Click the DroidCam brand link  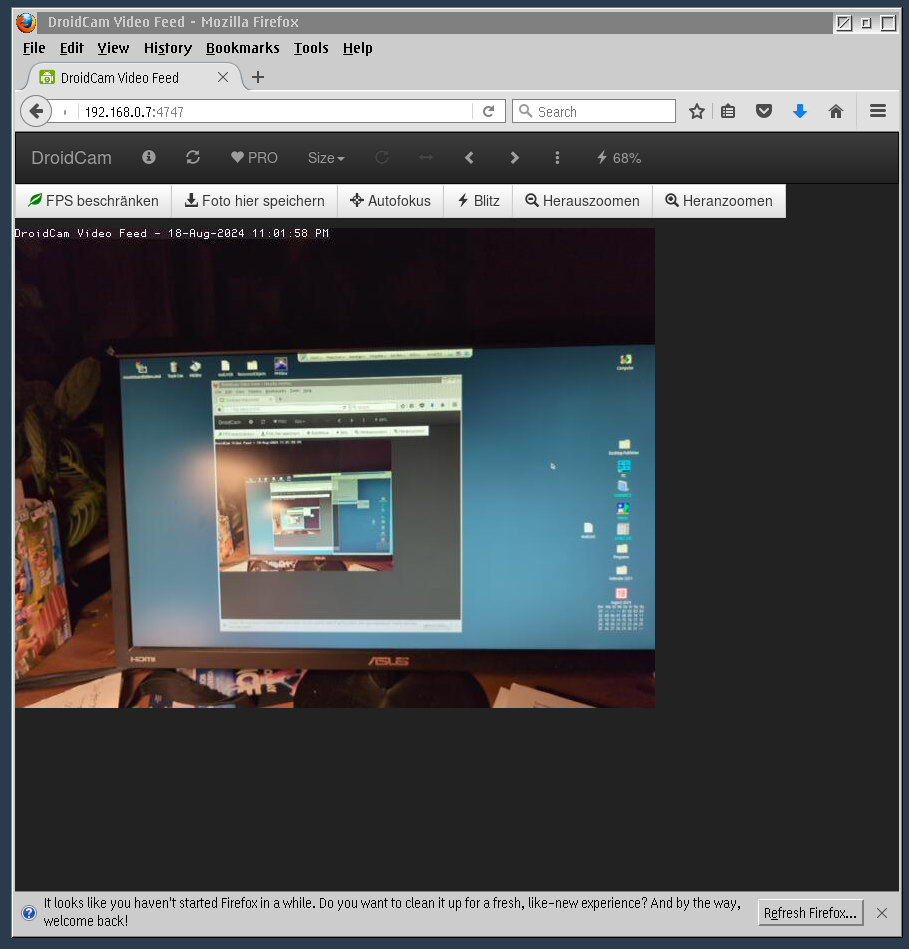tap(71, 158)
